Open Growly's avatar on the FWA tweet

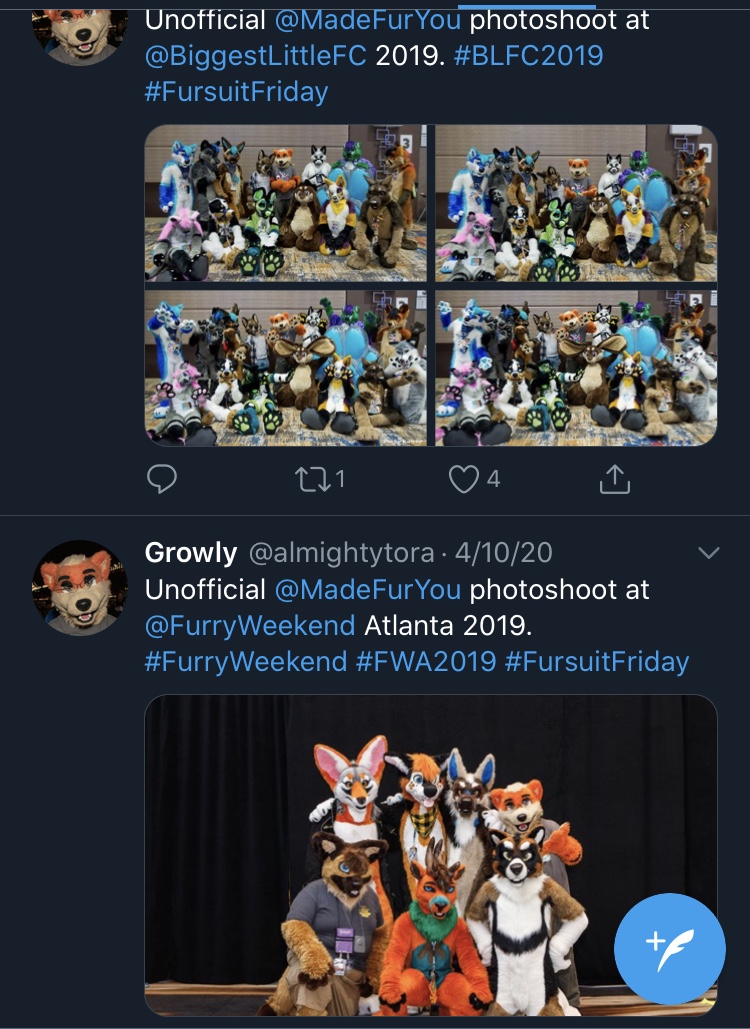click(81, 588)
